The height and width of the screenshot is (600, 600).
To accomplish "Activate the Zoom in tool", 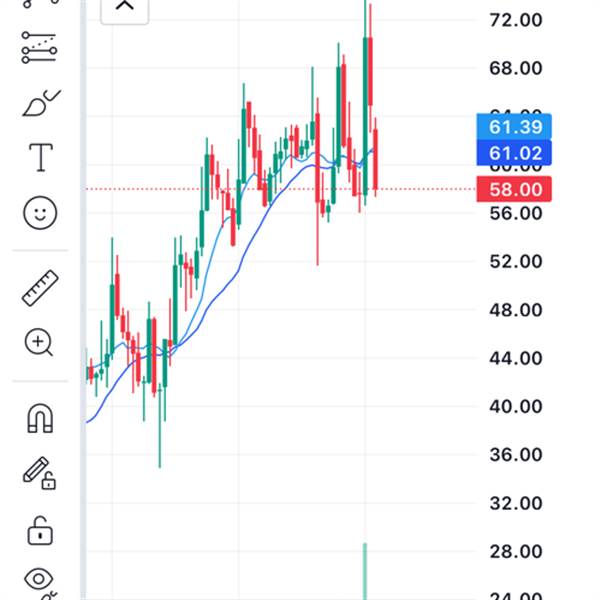I will pyautogui.click(x=39, y=342).
